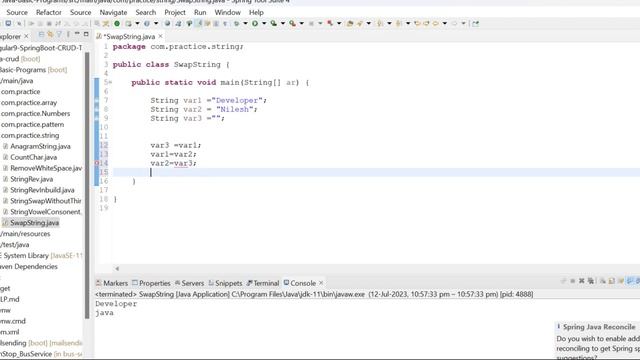This screenshot has height=360, width=640.
Task: Open the Next Annotation dropdown arrow
Action: [x=389, y=23]
